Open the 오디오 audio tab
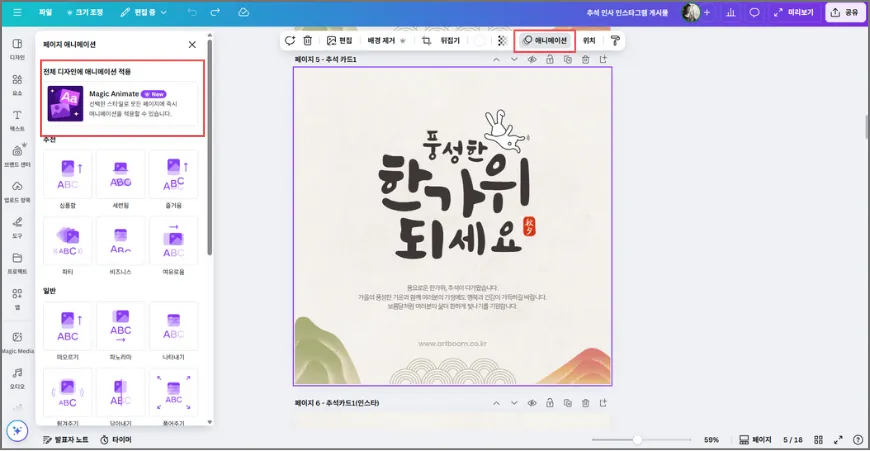Screen dimensions: 870x451 pos(17,378)
